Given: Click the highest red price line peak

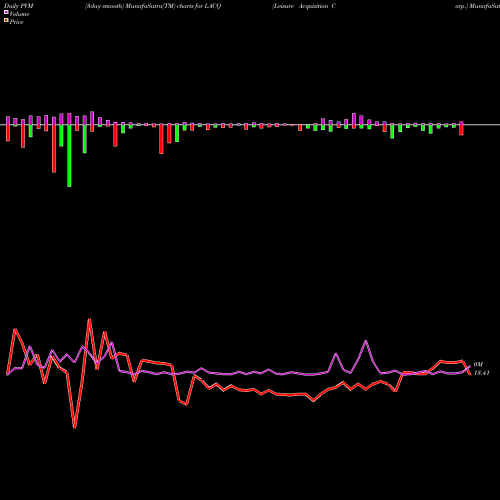Looking at the screenshot, I should click(x=89, y=319).
